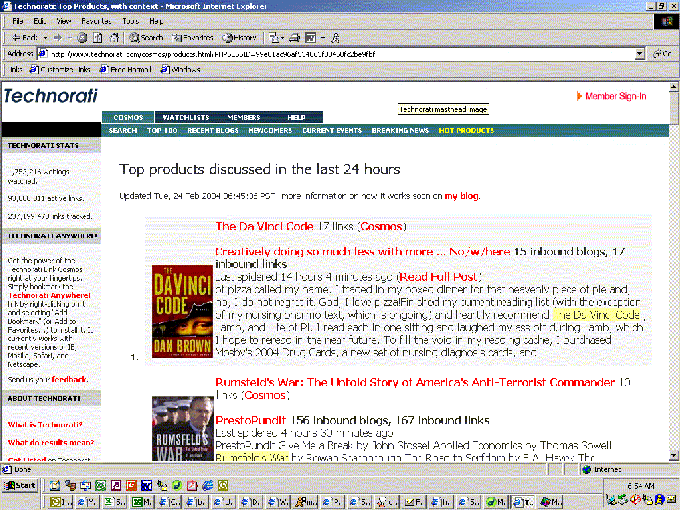Click the Edit with Word toolbar icon
This screenshot has width=680, height=510.
tap(311, 38)
